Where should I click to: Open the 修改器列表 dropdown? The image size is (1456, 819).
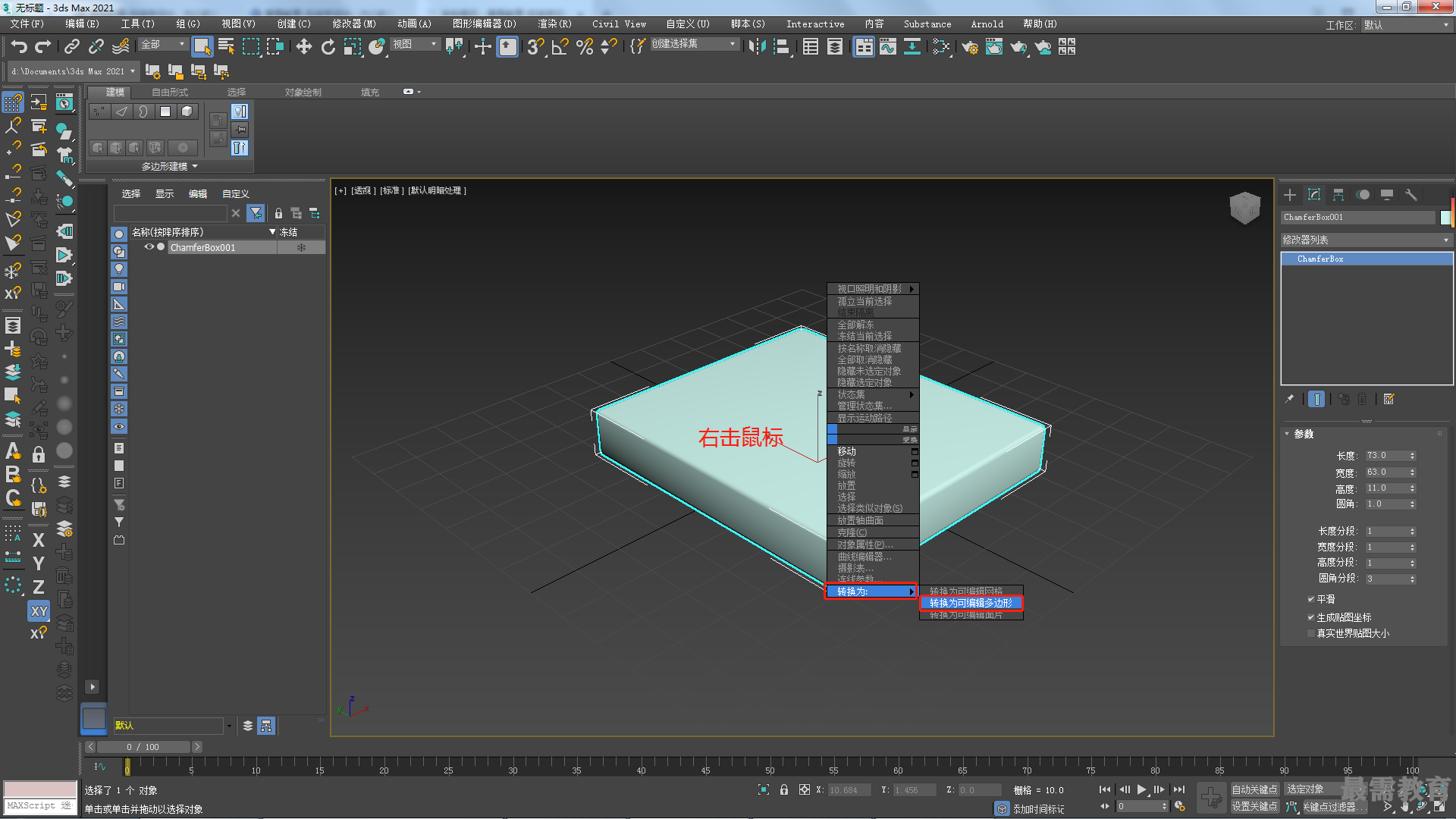pos(1367,240)
